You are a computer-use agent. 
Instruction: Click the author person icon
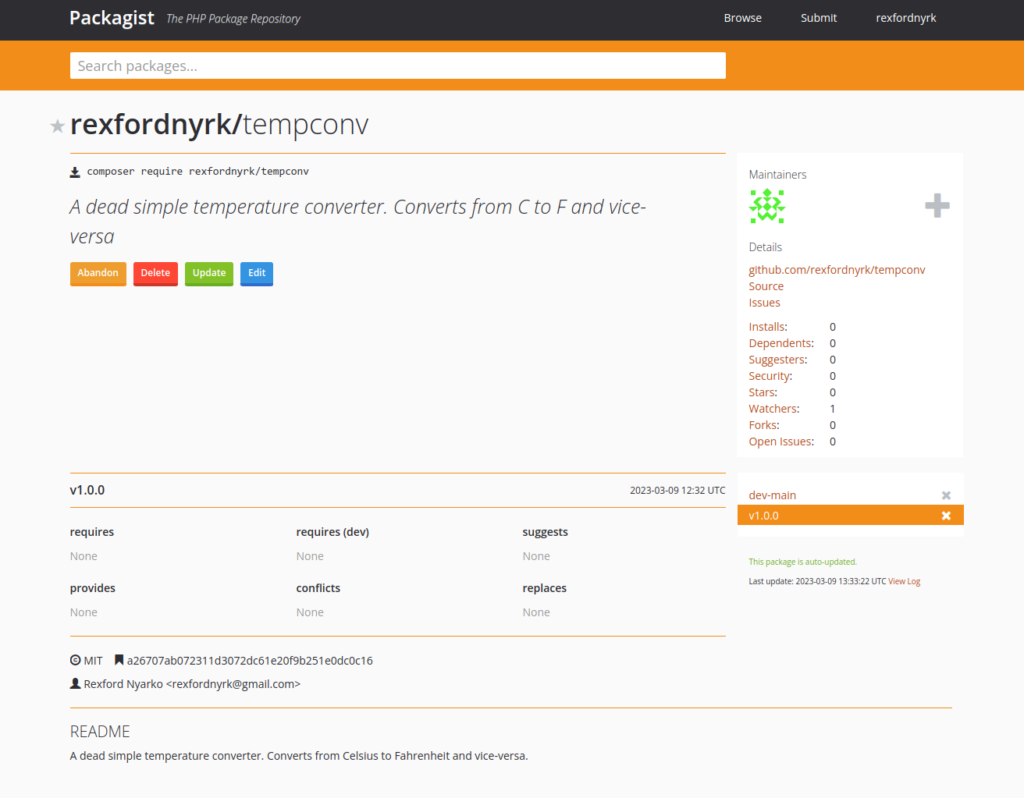click(x=75, y=684)
